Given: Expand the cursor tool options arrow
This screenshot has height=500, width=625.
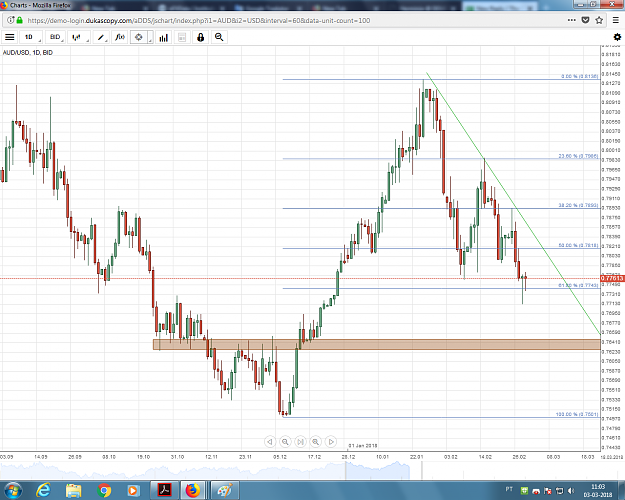Looking at the screenshot, I should [150, 37].
